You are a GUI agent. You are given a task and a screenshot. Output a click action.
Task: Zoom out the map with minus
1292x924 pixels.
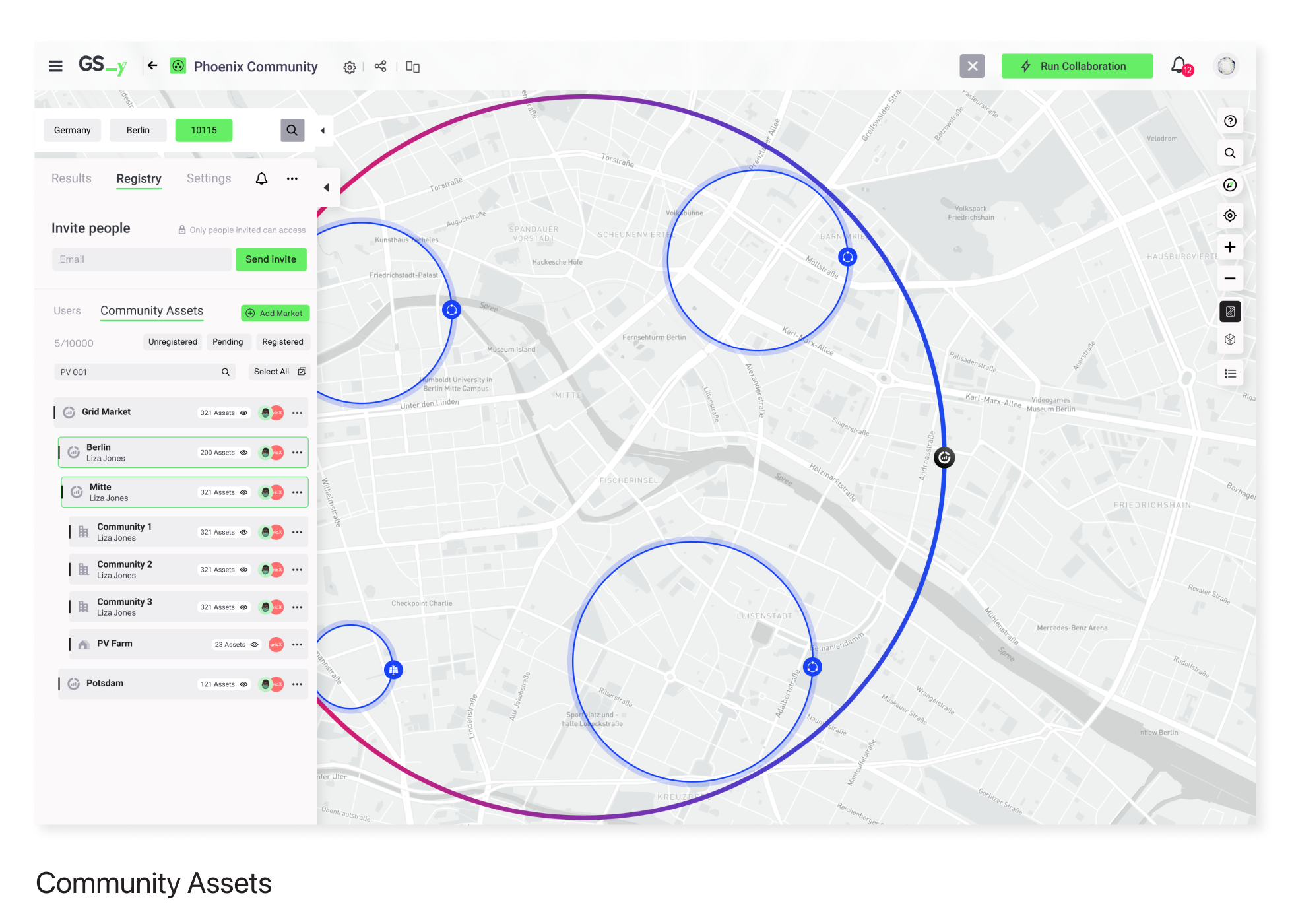pos(1230,279)
